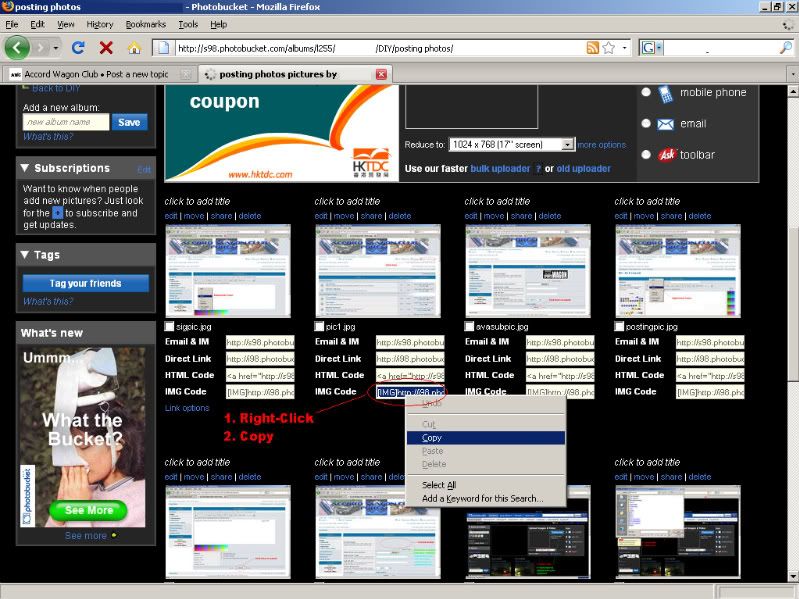Click the Google search engine icon
Viewport: 799px width, 599px height.
[648, 48]
